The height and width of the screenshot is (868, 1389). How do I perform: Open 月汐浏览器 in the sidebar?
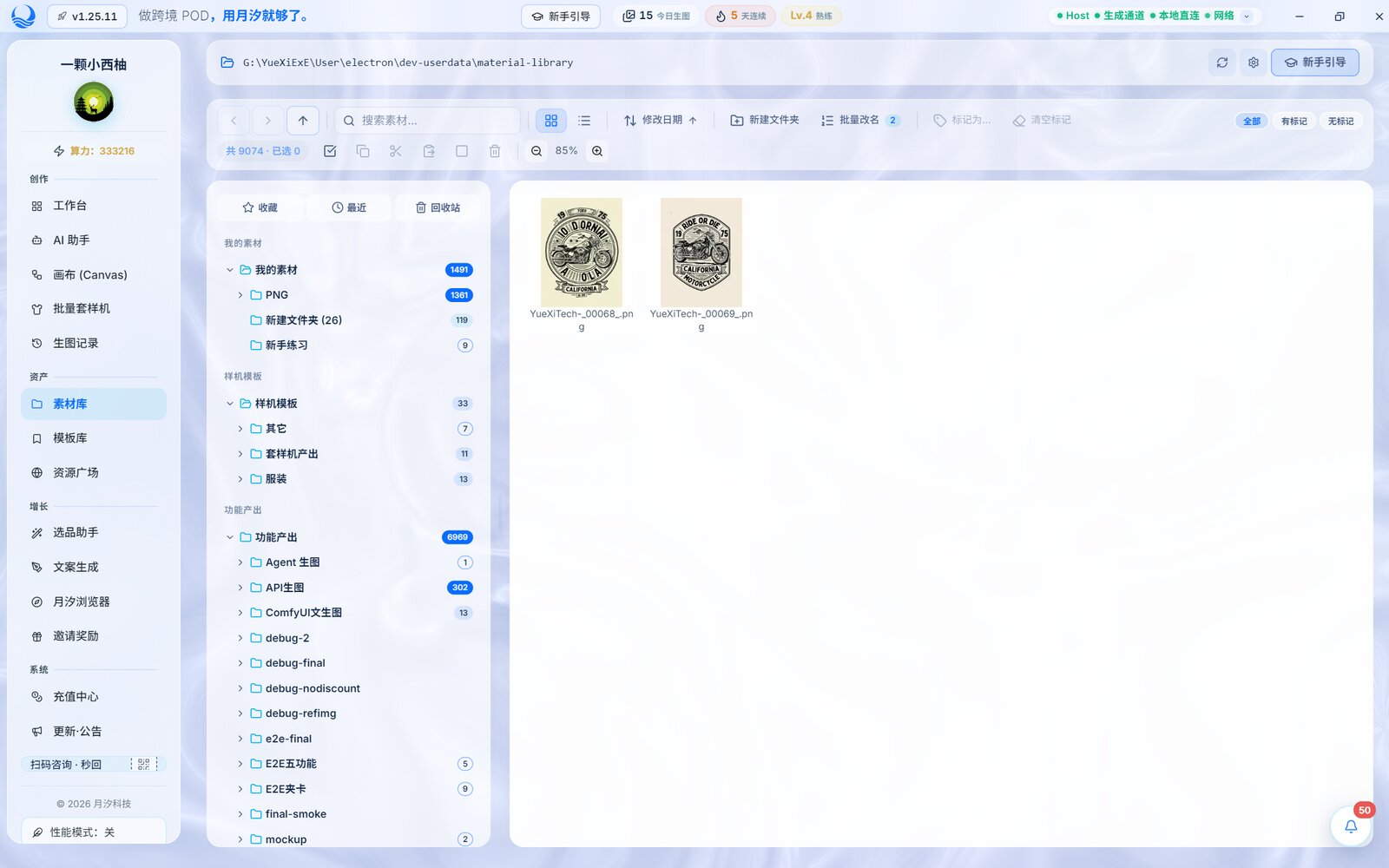coord(94,602)
